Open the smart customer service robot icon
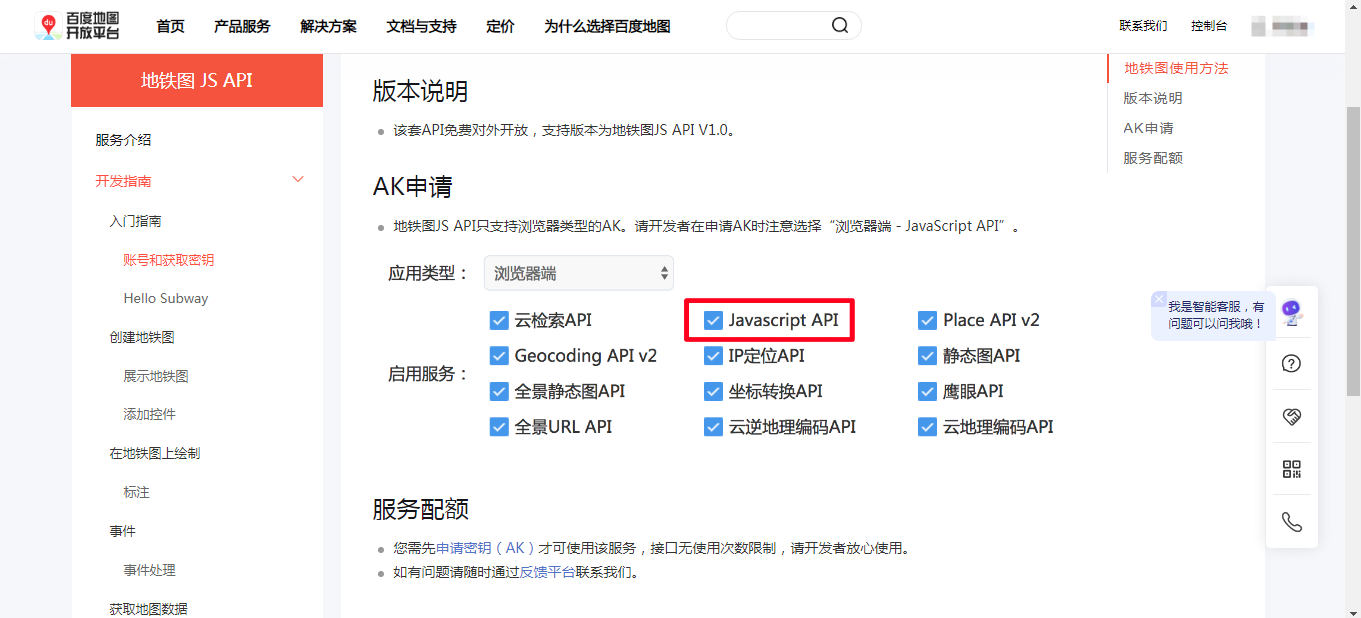This screenshot has width=1361, height=618. [1291, 313]
